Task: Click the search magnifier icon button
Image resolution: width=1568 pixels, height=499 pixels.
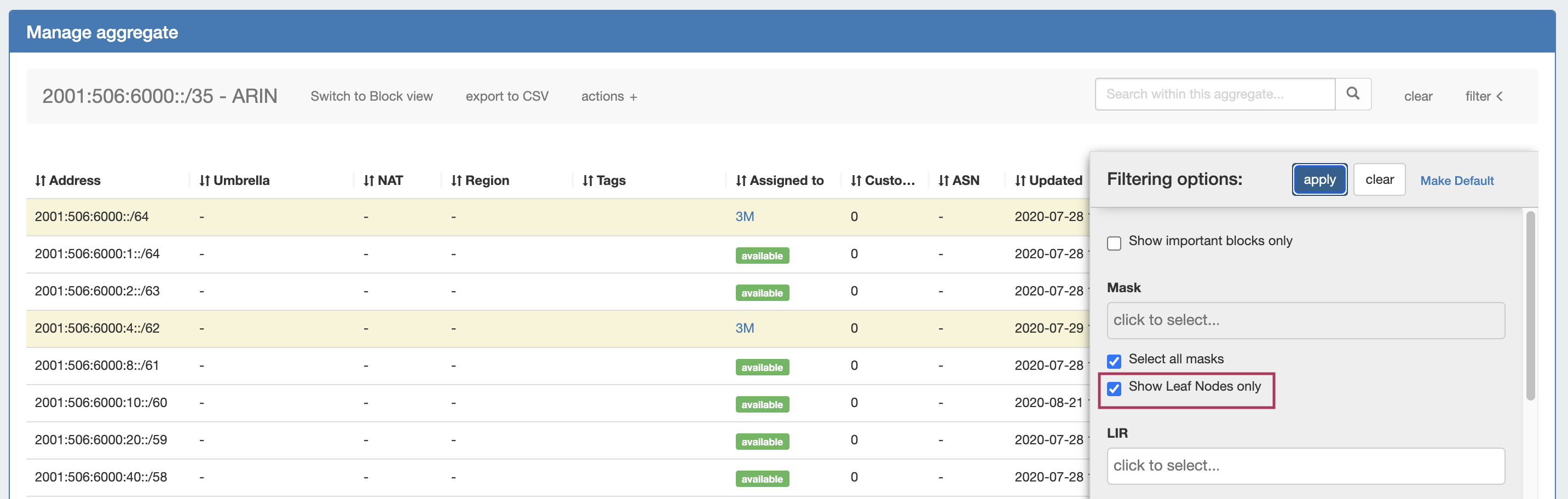Action: [x=1352, y=94]
